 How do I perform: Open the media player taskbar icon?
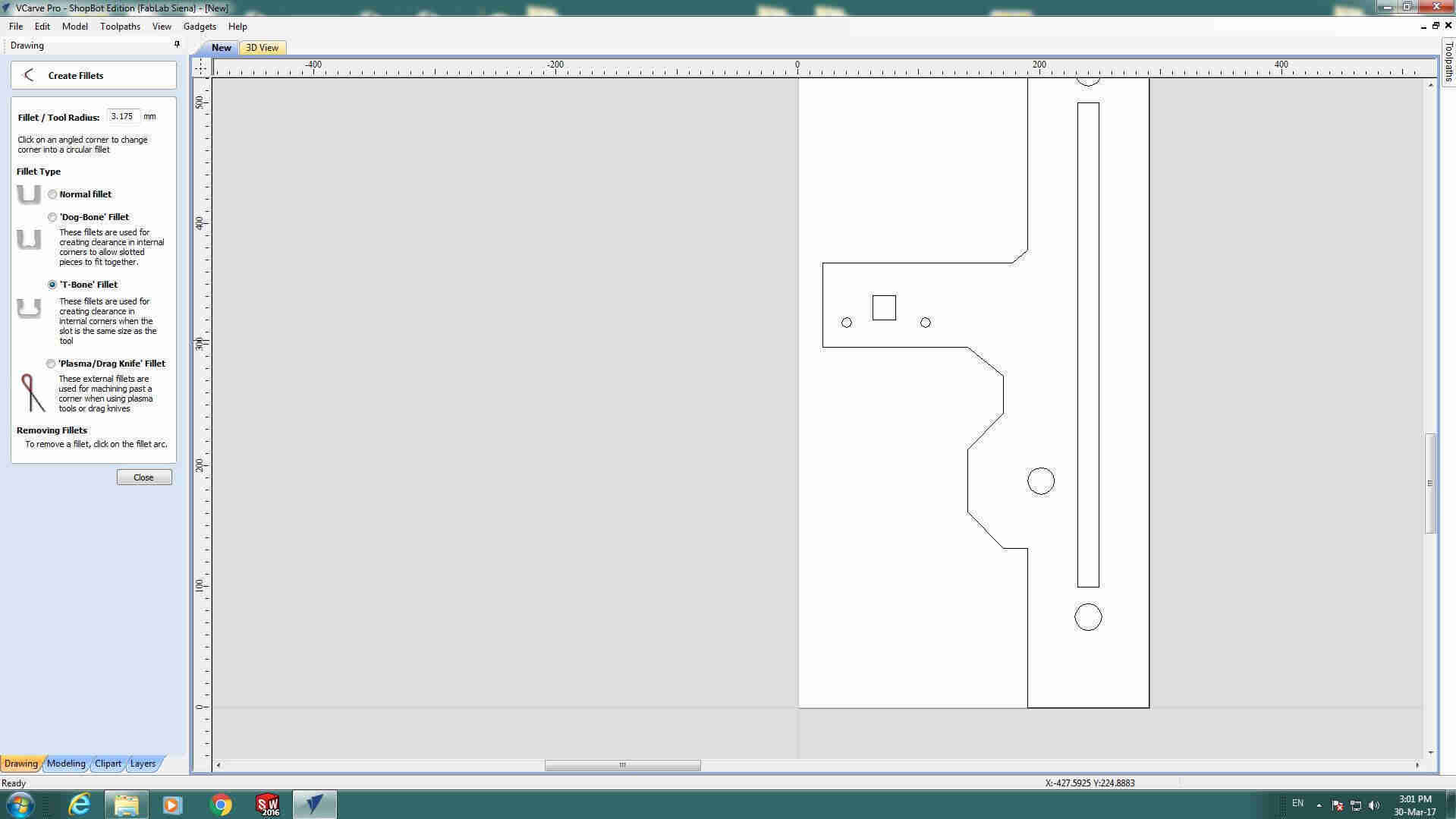click(x=173, y=805)
